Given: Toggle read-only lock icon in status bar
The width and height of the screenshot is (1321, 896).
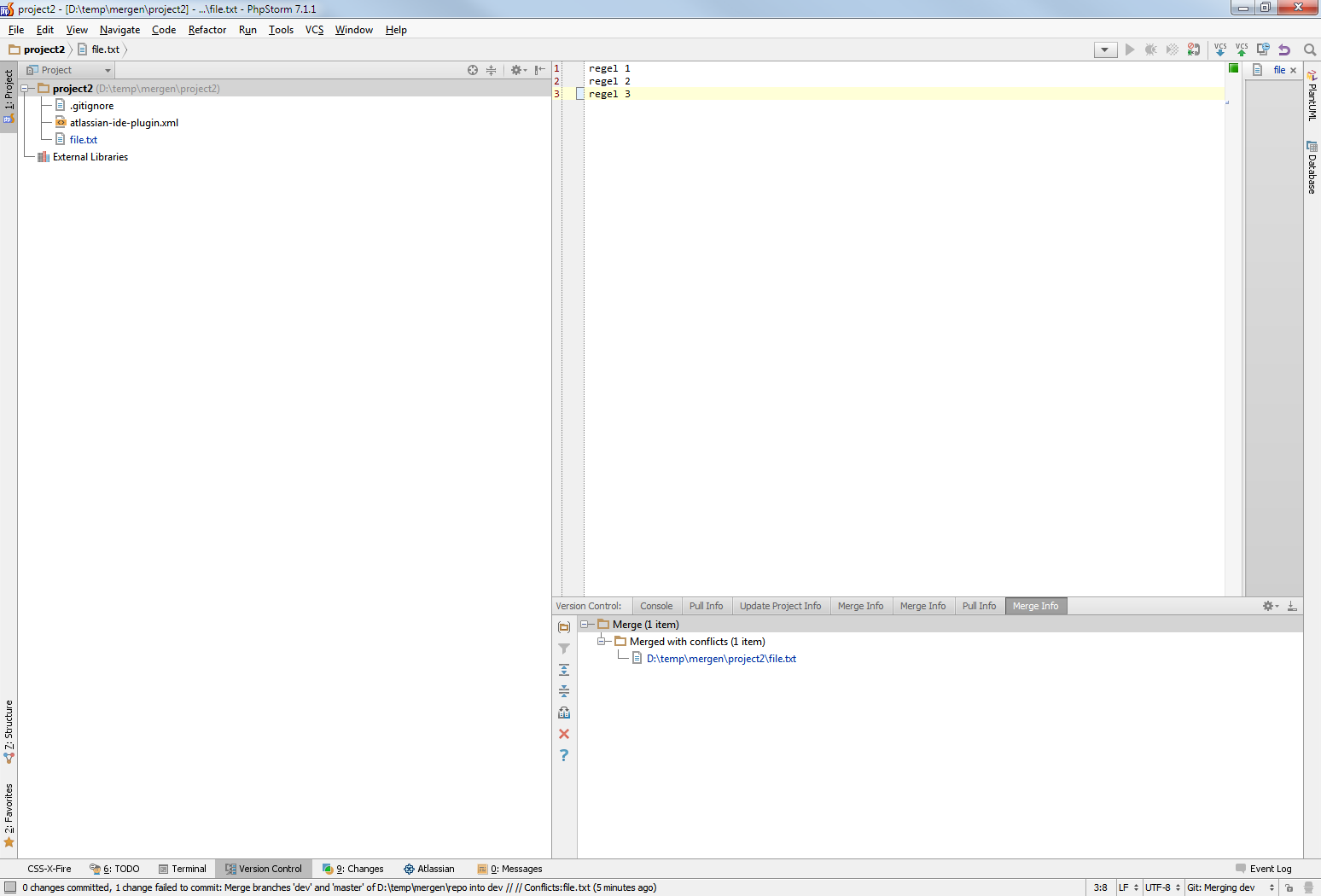Looking at the screenshot, I should pyautogui.click(x=1289, y=887).
